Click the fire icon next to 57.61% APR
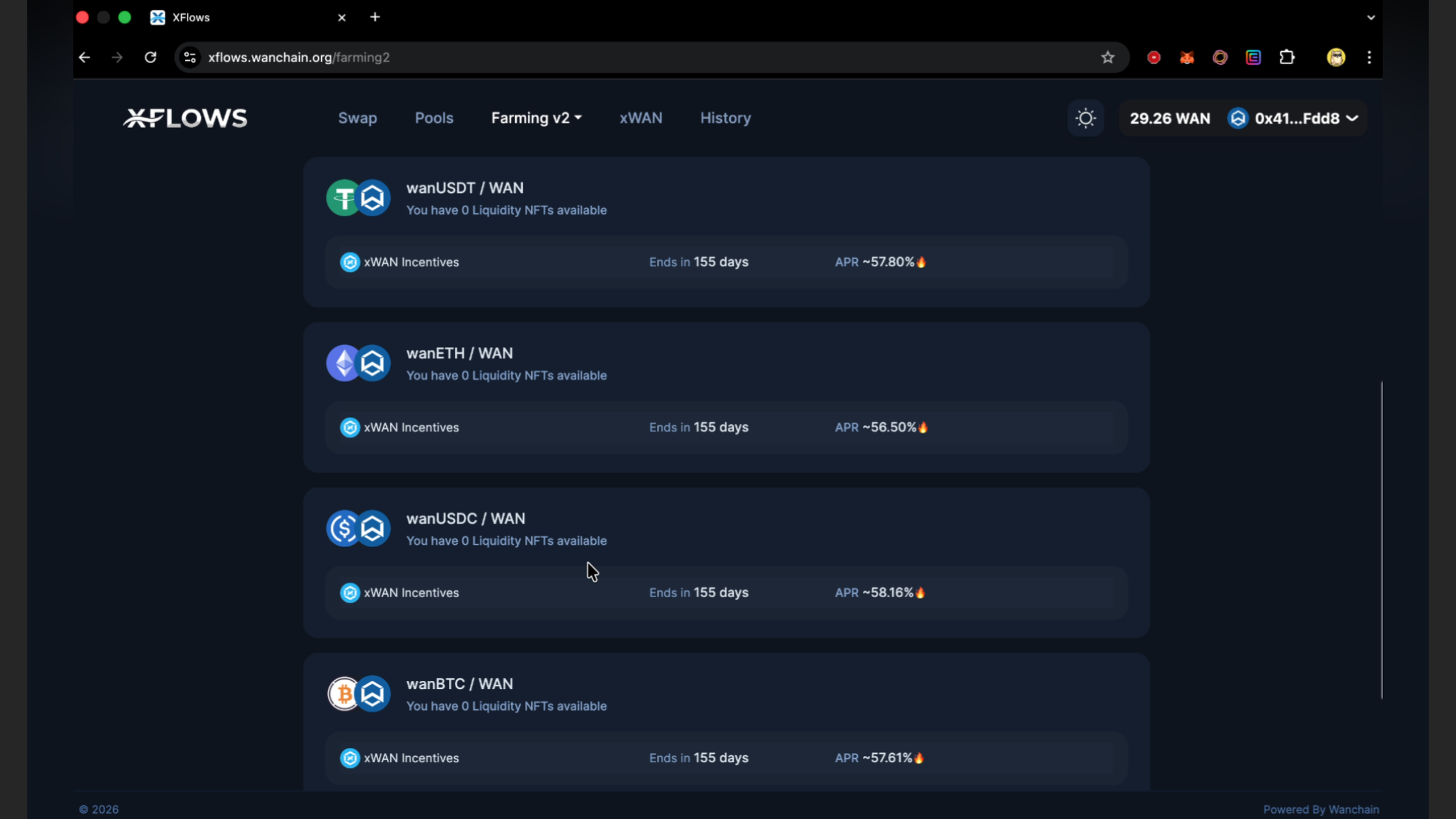 tap(919, 758)
